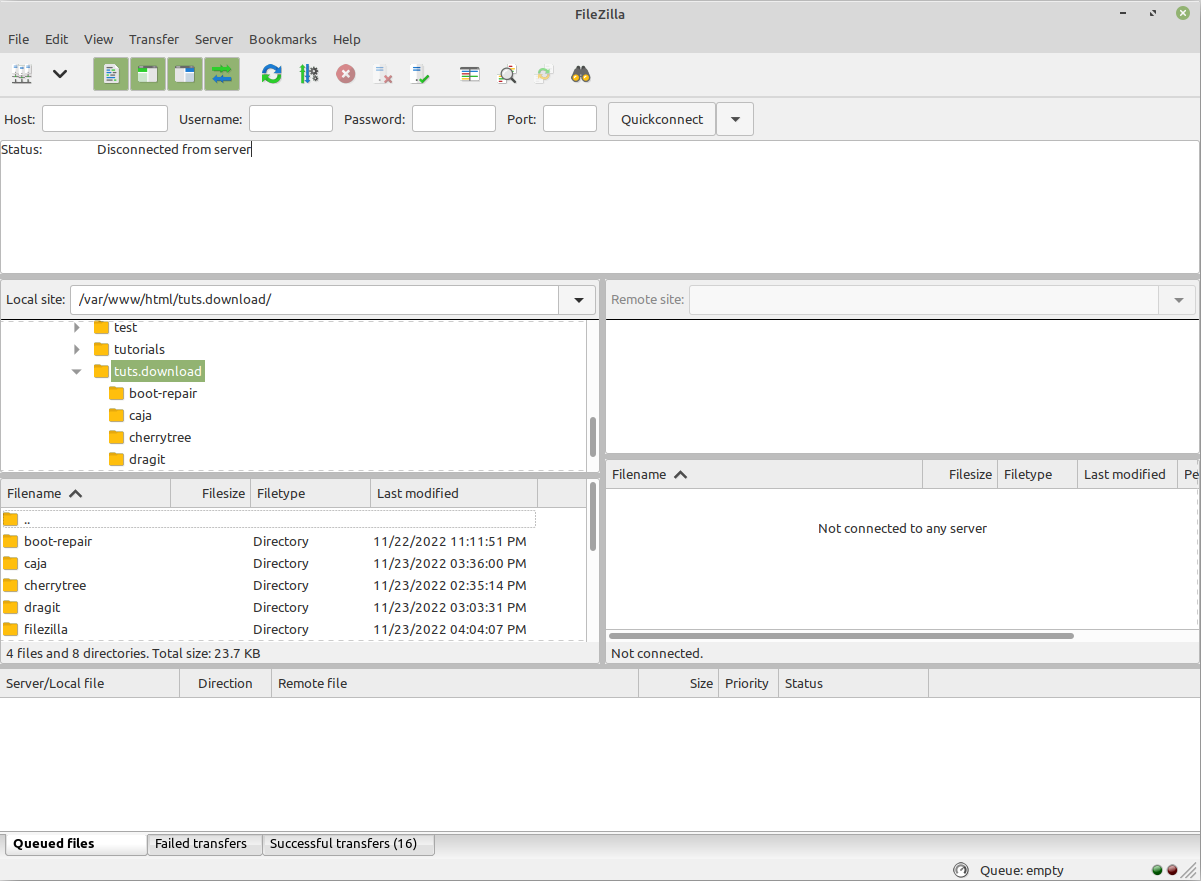The image size is (1201, 881).
Task: Expand the Local site path dropdown
Action: coord(577,300)
